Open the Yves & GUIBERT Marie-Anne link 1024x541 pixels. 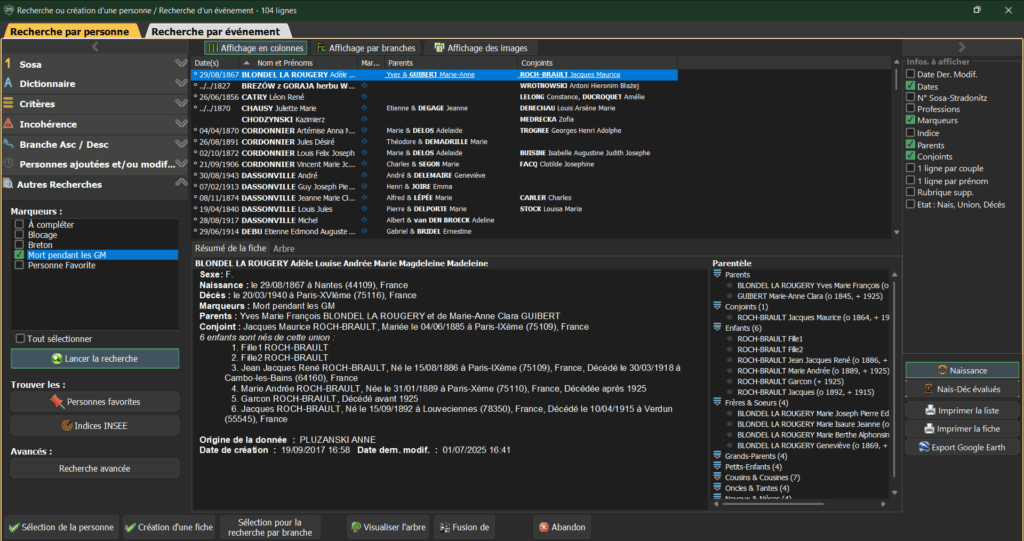(x=430, y=74)
